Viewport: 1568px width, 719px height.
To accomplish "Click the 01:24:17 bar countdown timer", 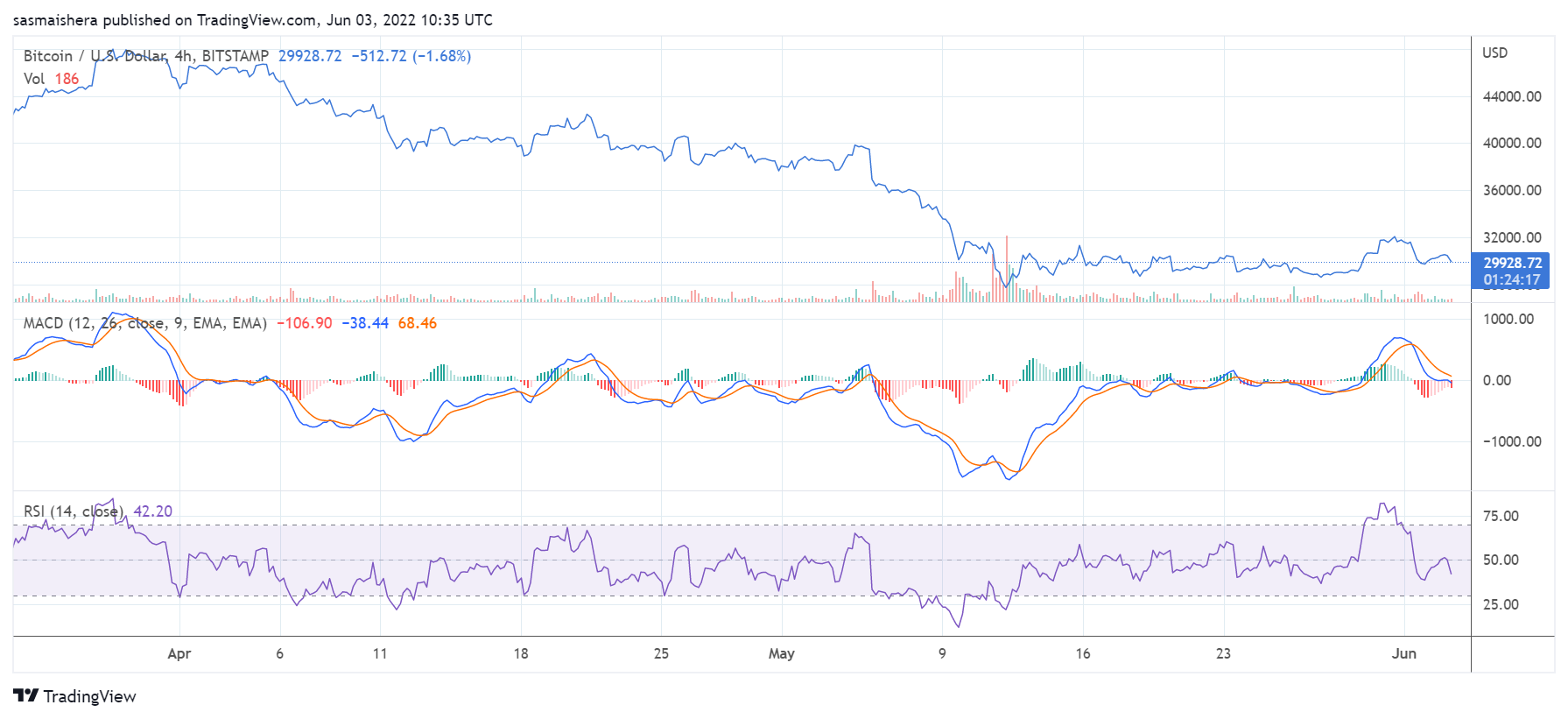I will (x=1512, y=280).
